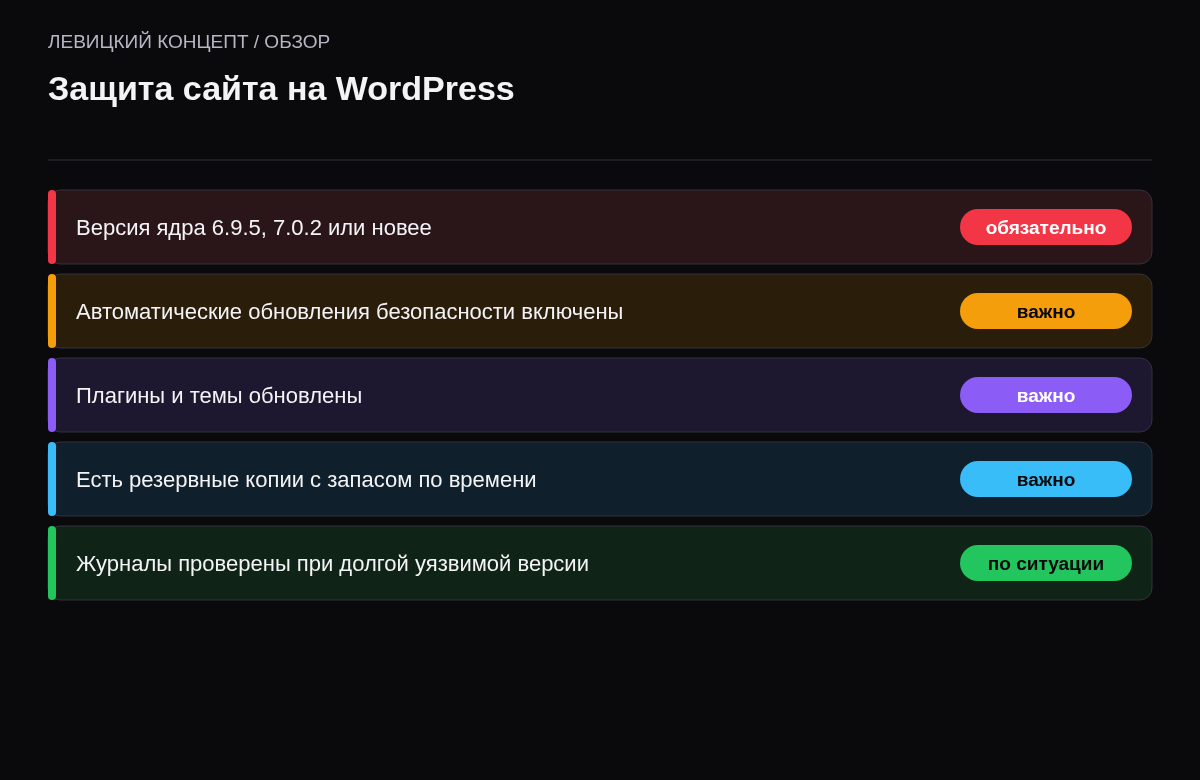Screen dimensions: 1200x780
Task: Select the row "Журналы проверены при долгой уязвимой версии"
Action: tap(600, 563)
